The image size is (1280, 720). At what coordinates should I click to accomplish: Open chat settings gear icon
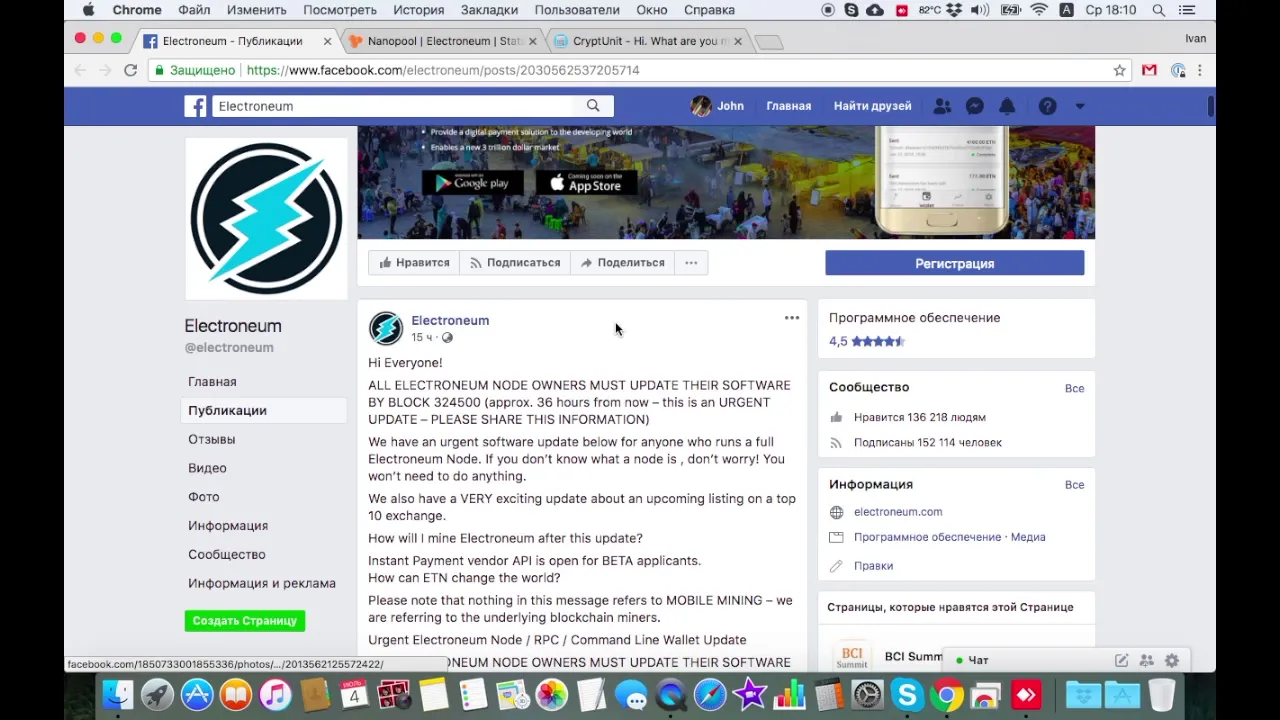(1172, 660)
